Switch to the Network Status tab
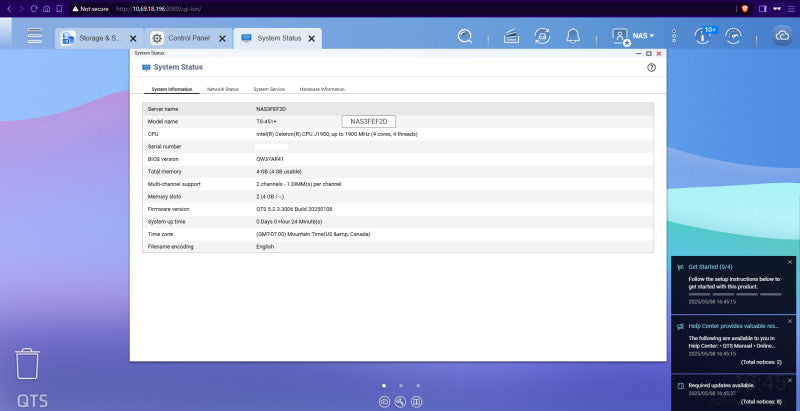Image resolution: width=800 pixels, height=411 pixels. coord(222,89)
